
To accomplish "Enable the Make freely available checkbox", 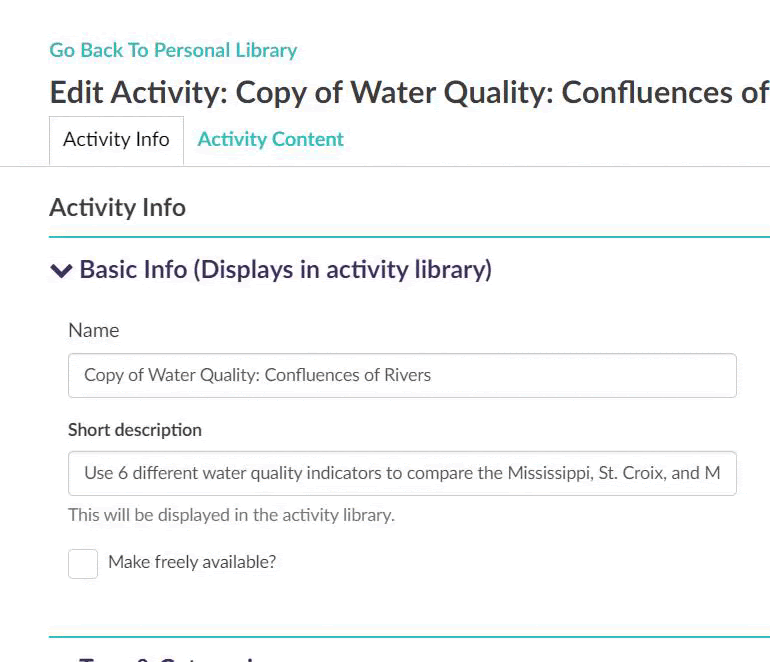I will tap(83, 563).
